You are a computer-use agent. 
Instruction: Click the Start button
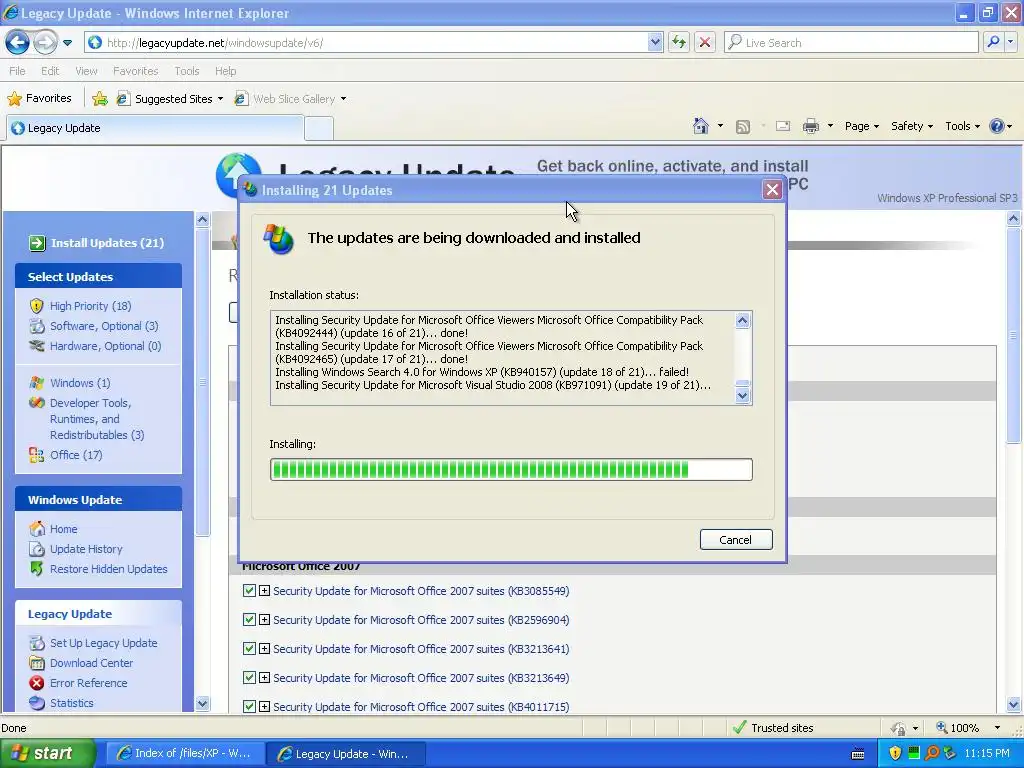(x=47, y=754)
